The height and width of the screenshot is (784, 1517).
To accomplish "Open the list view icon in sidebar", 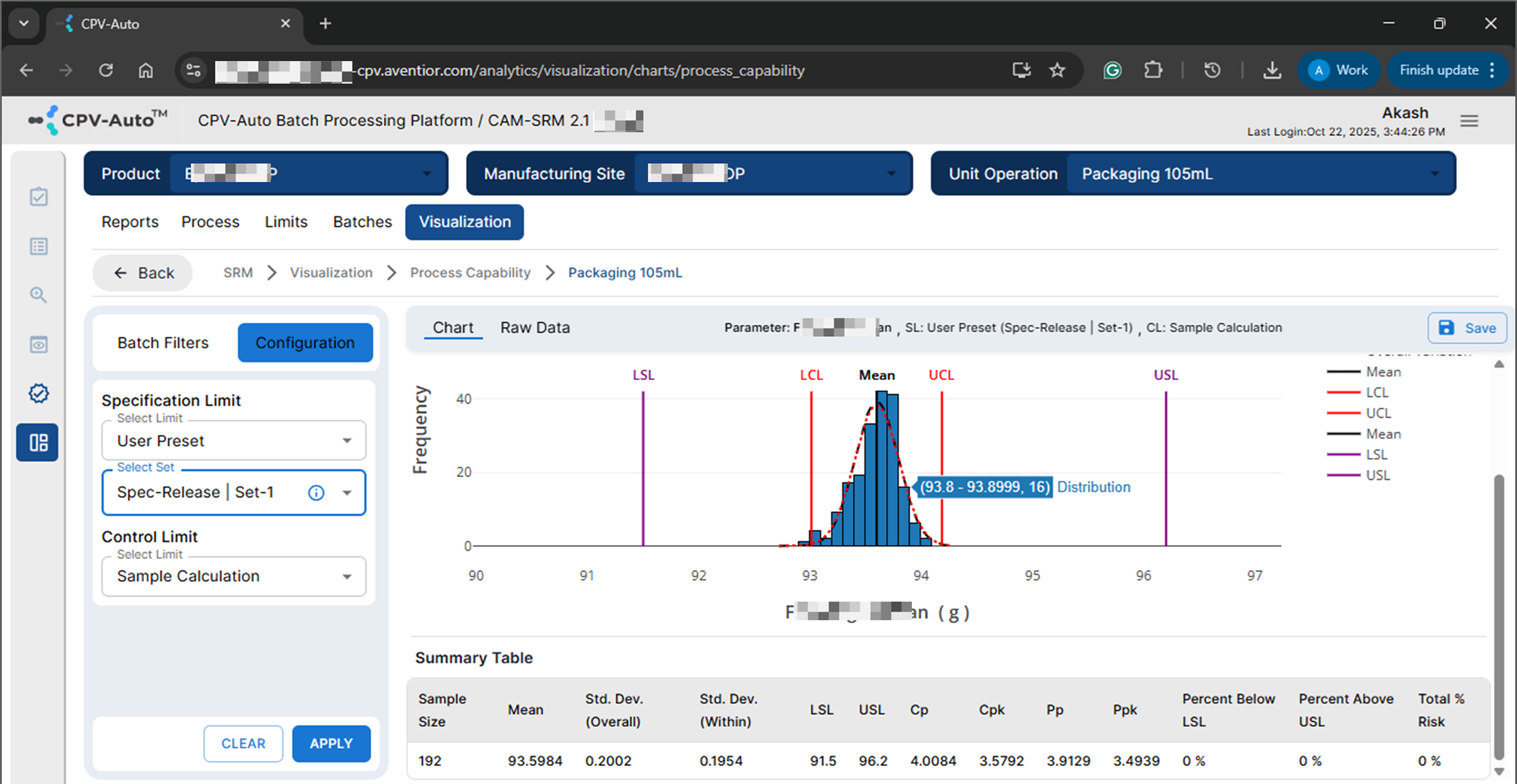I will (x=38, y=246).
